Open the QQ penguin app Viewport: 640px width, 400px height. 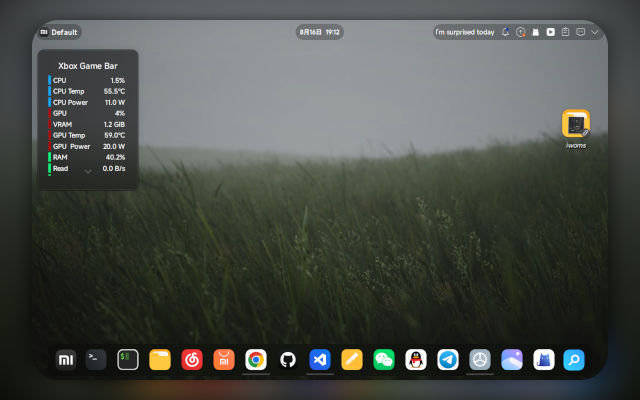tap(416, 360)
